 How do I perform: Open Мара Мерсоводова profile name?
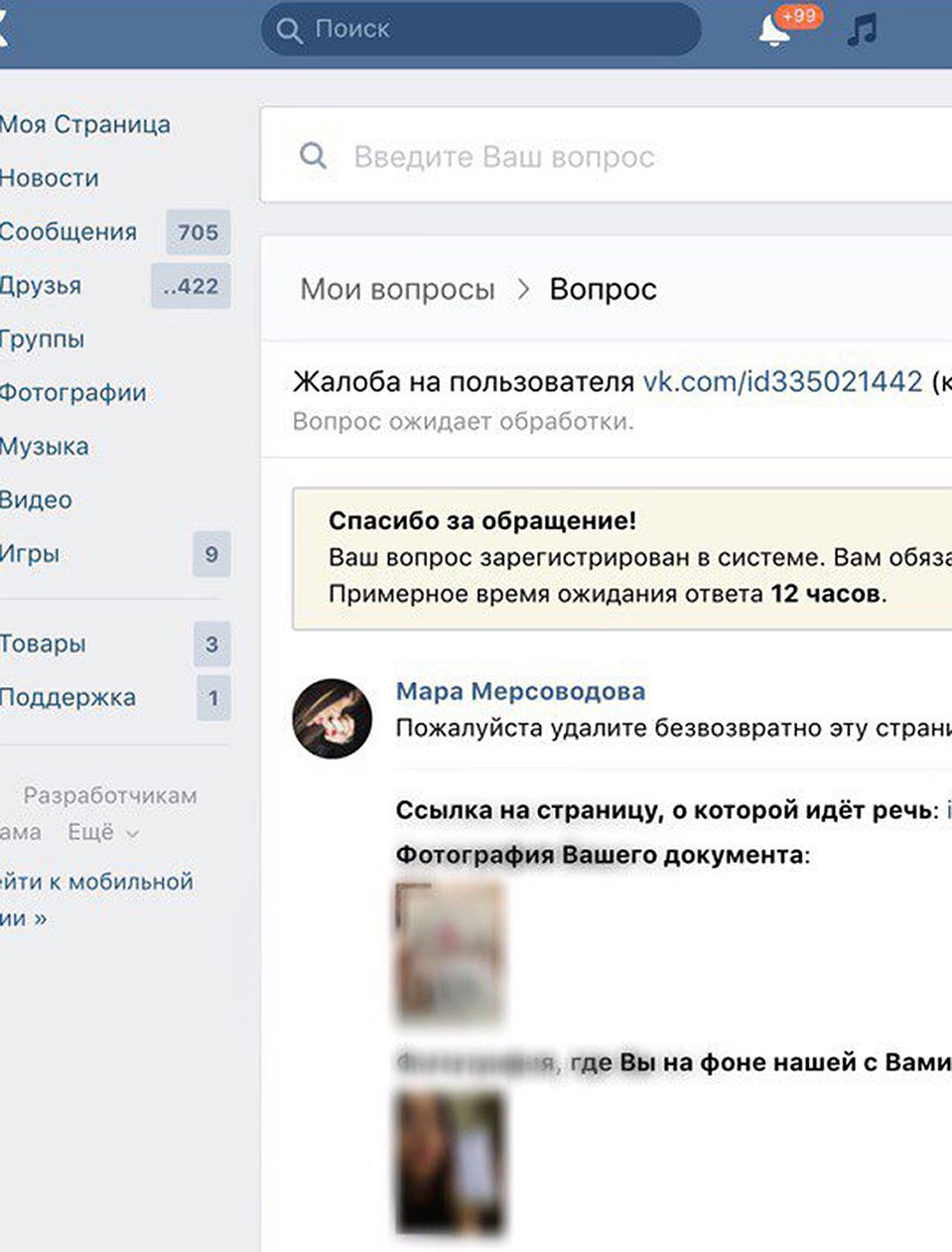(520, 691)
